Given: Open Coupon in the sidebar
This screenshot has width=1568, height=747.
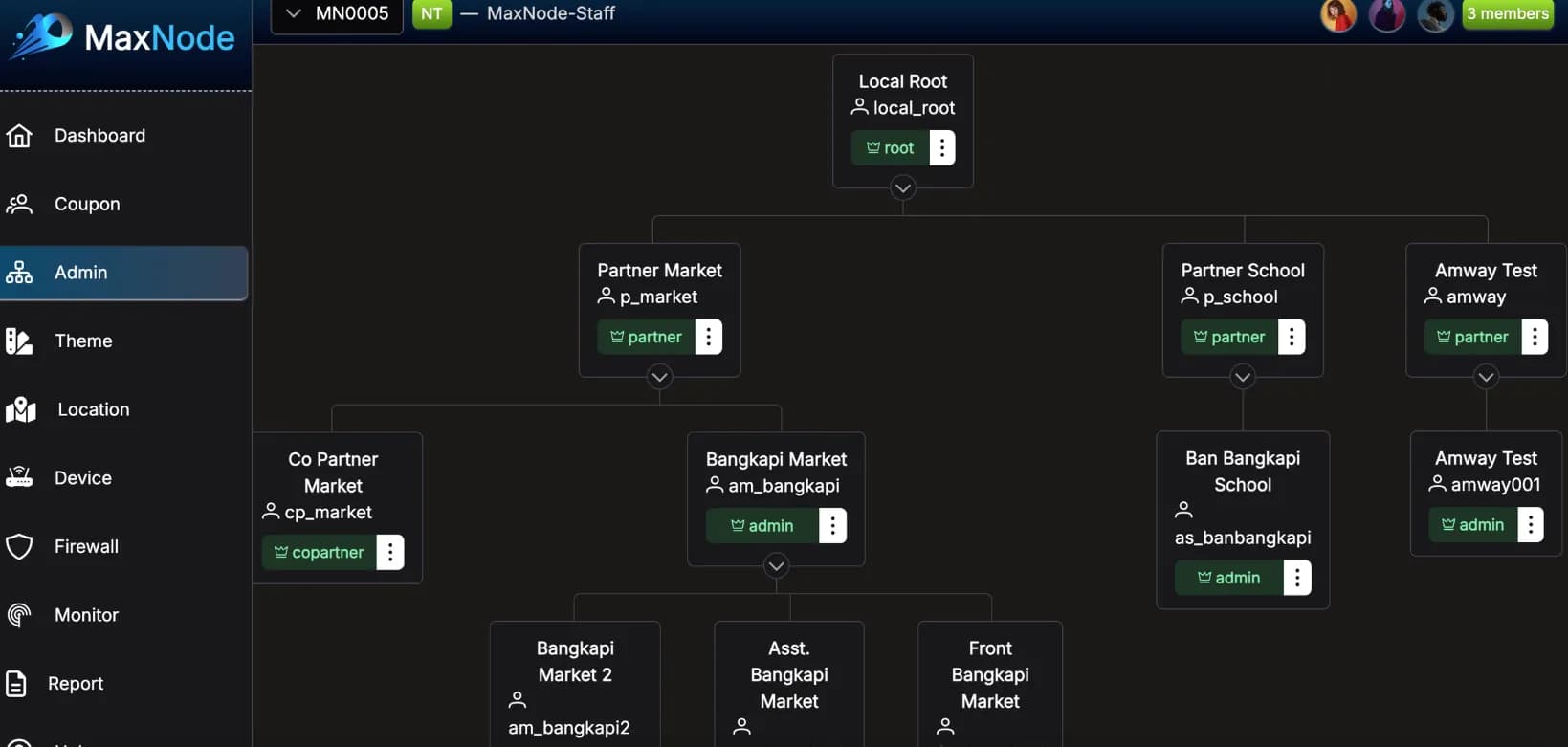Looking at the screenshot, I should click(x=124, y=204).
